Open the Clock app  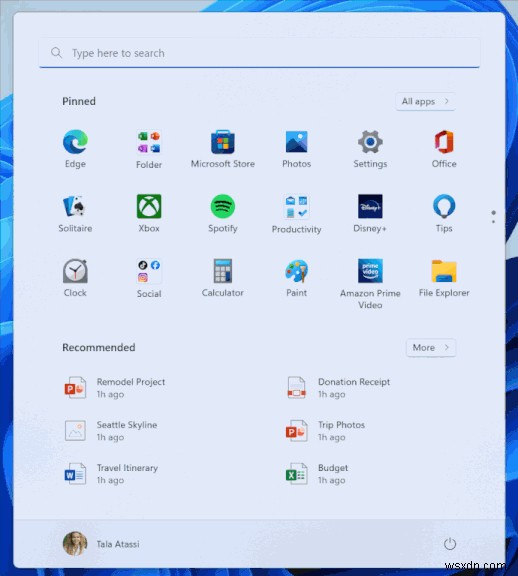click(x=75, y=278)
